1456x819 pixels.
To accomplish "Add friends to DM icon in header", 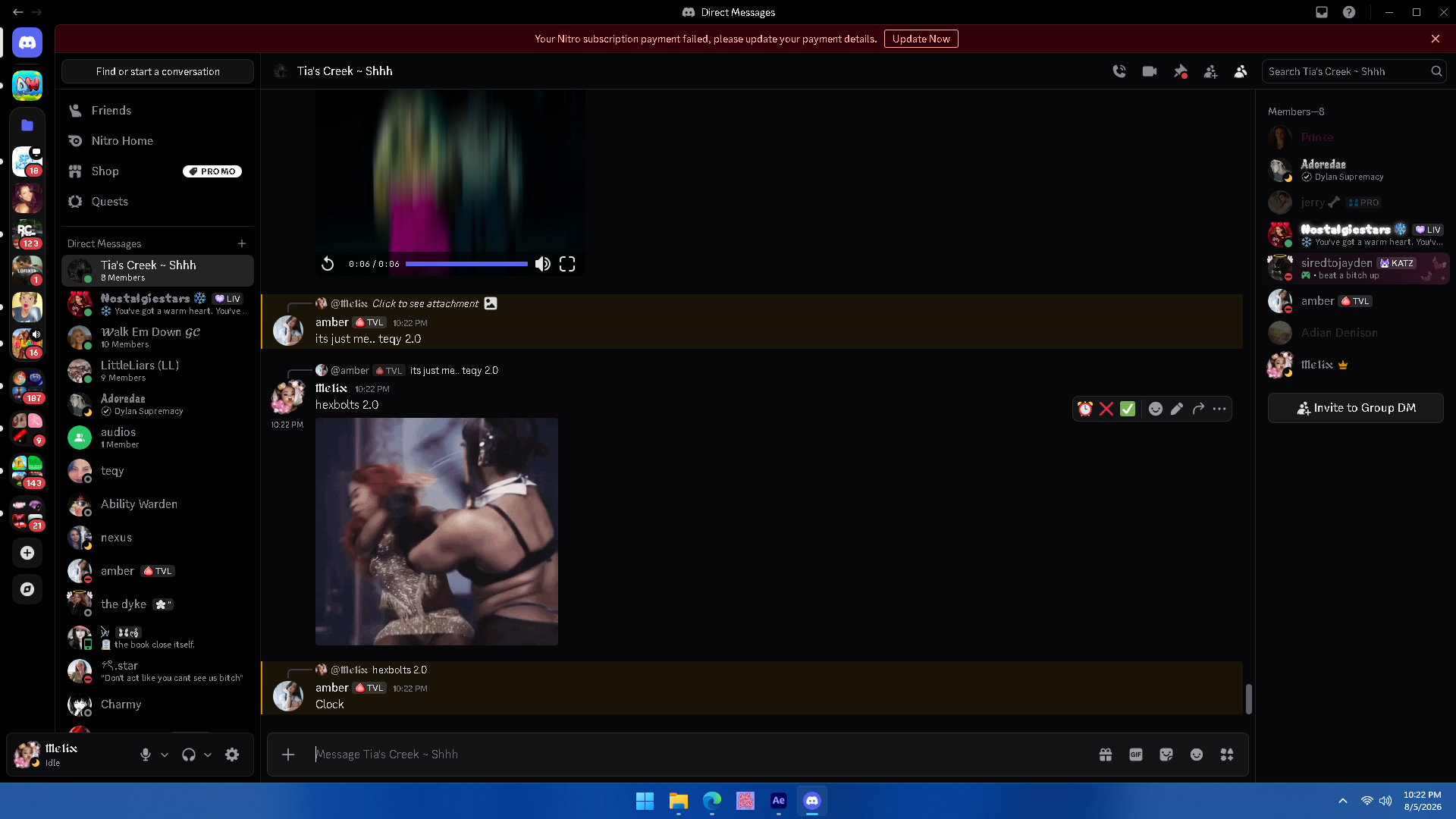I will (1210, 71).
